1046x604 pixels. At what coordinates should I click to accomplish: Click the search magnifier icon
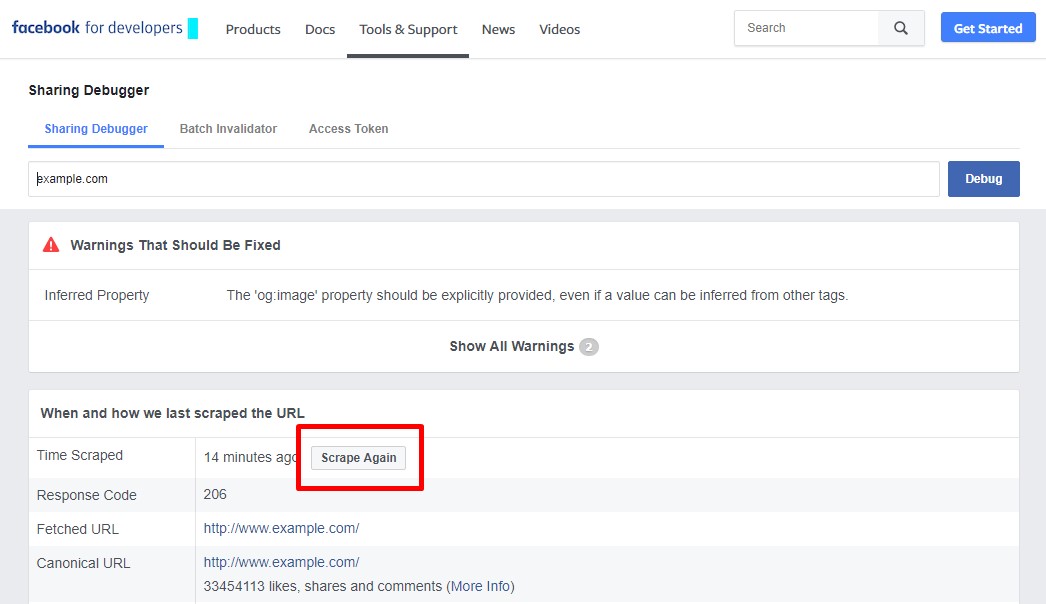coord(898,28)
